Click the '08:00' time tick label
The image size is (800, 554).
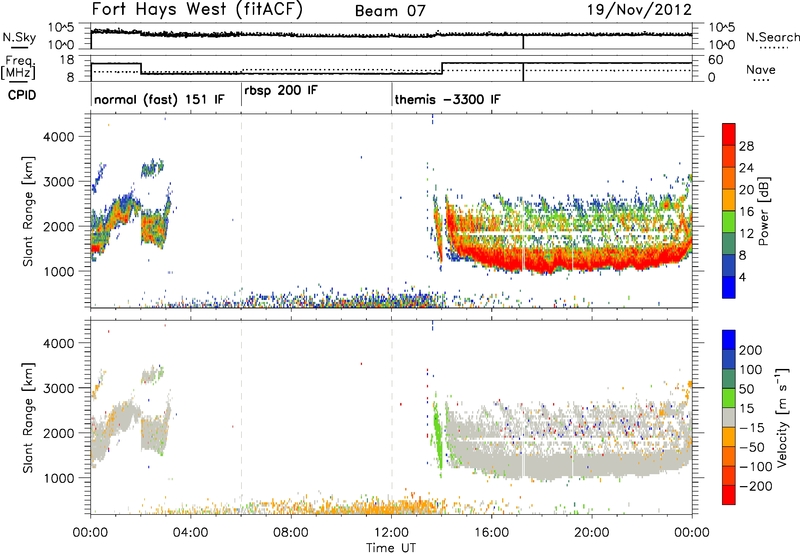coord(291,533)
